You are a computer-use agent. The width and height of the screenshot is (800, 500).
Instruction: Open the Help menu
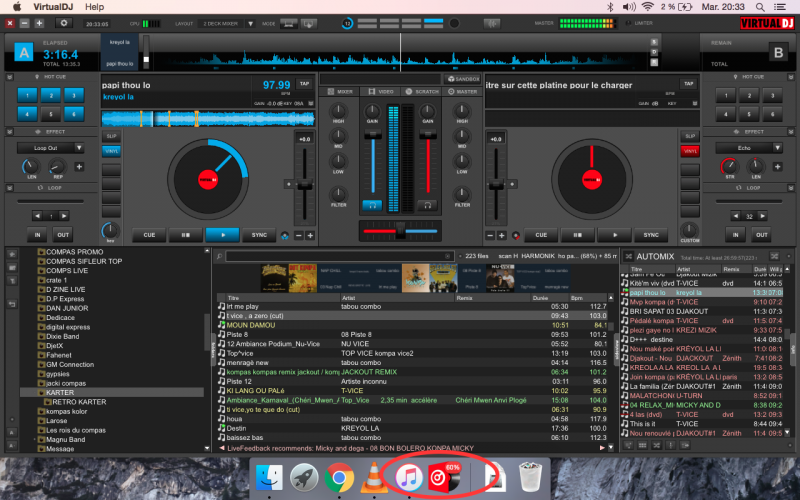pyautogui.click(x=94, y=7)
